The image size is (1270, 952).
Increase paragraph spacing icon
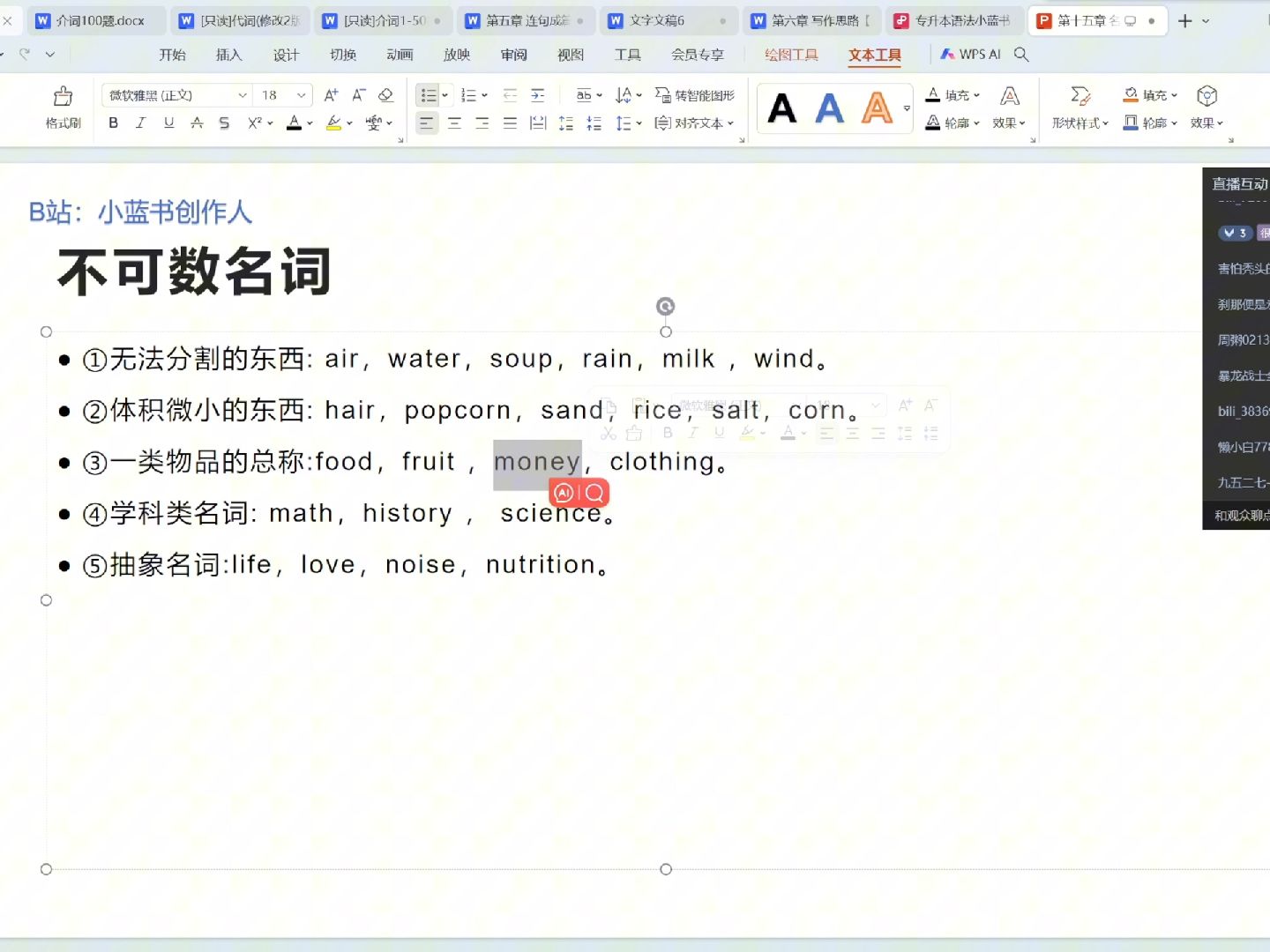[x=566, y=123]
